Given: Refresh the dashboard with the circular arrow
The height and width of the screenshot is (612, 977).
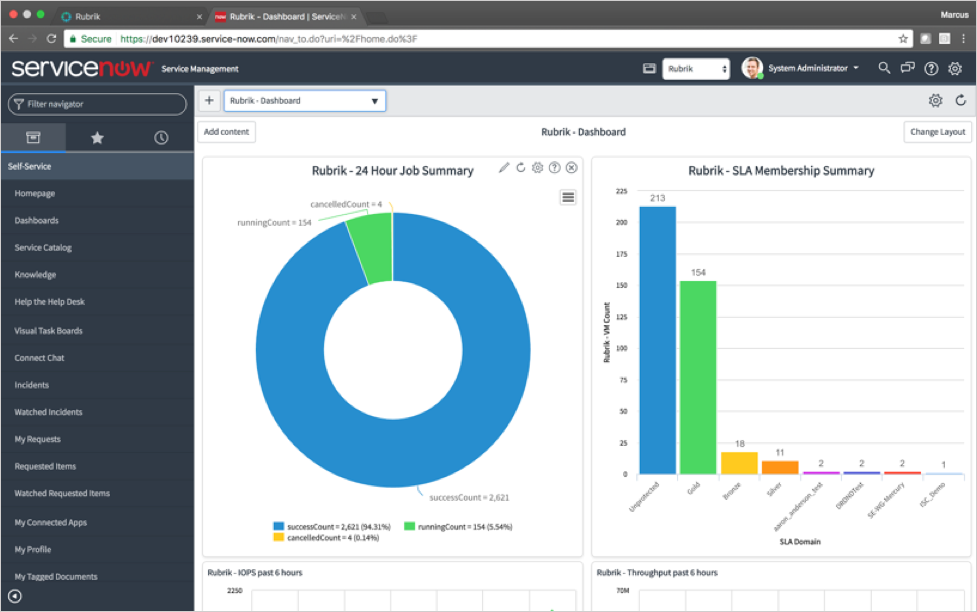Looking at the screenshot, I should (x=961, y=100).
